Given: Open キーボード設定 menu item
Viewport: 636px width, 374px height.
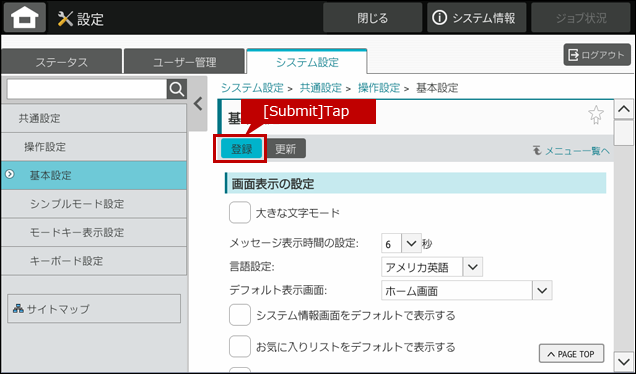Looking at the screenshot, I should (94, 260).
